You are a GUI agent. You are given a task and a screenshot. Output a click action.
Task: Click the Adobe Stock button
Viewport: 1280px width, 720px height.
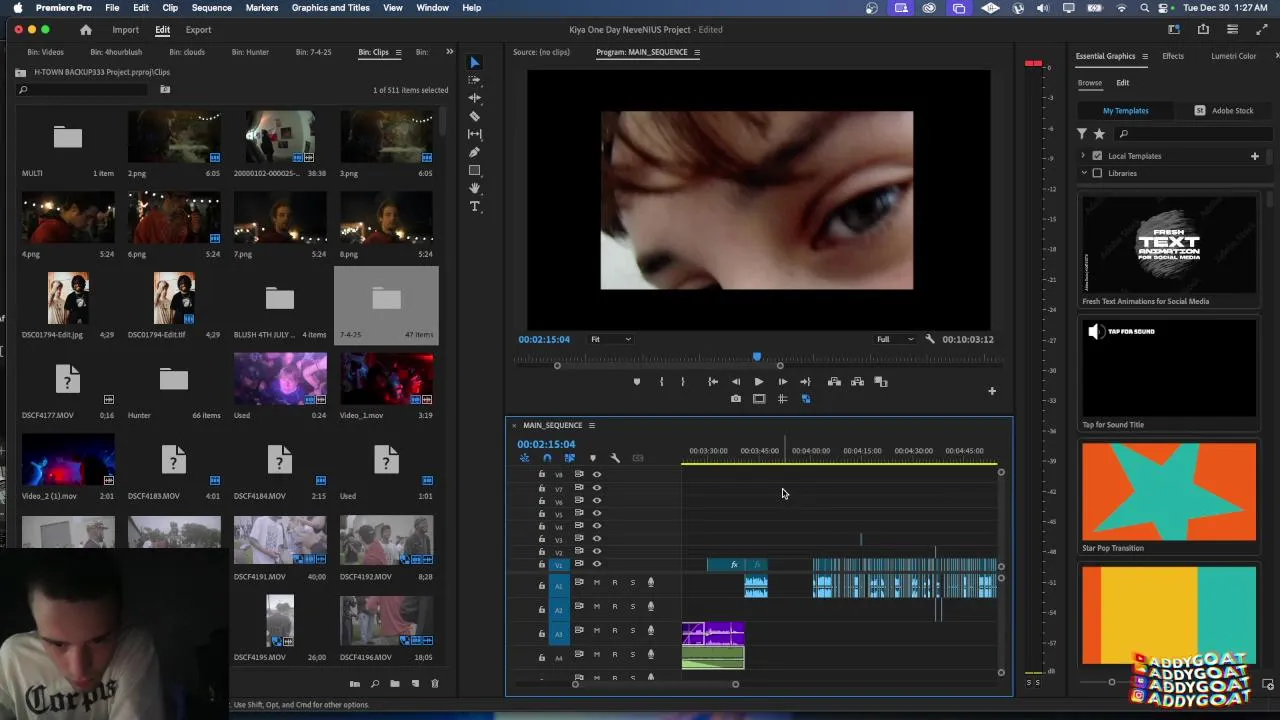click(1224, 111)
